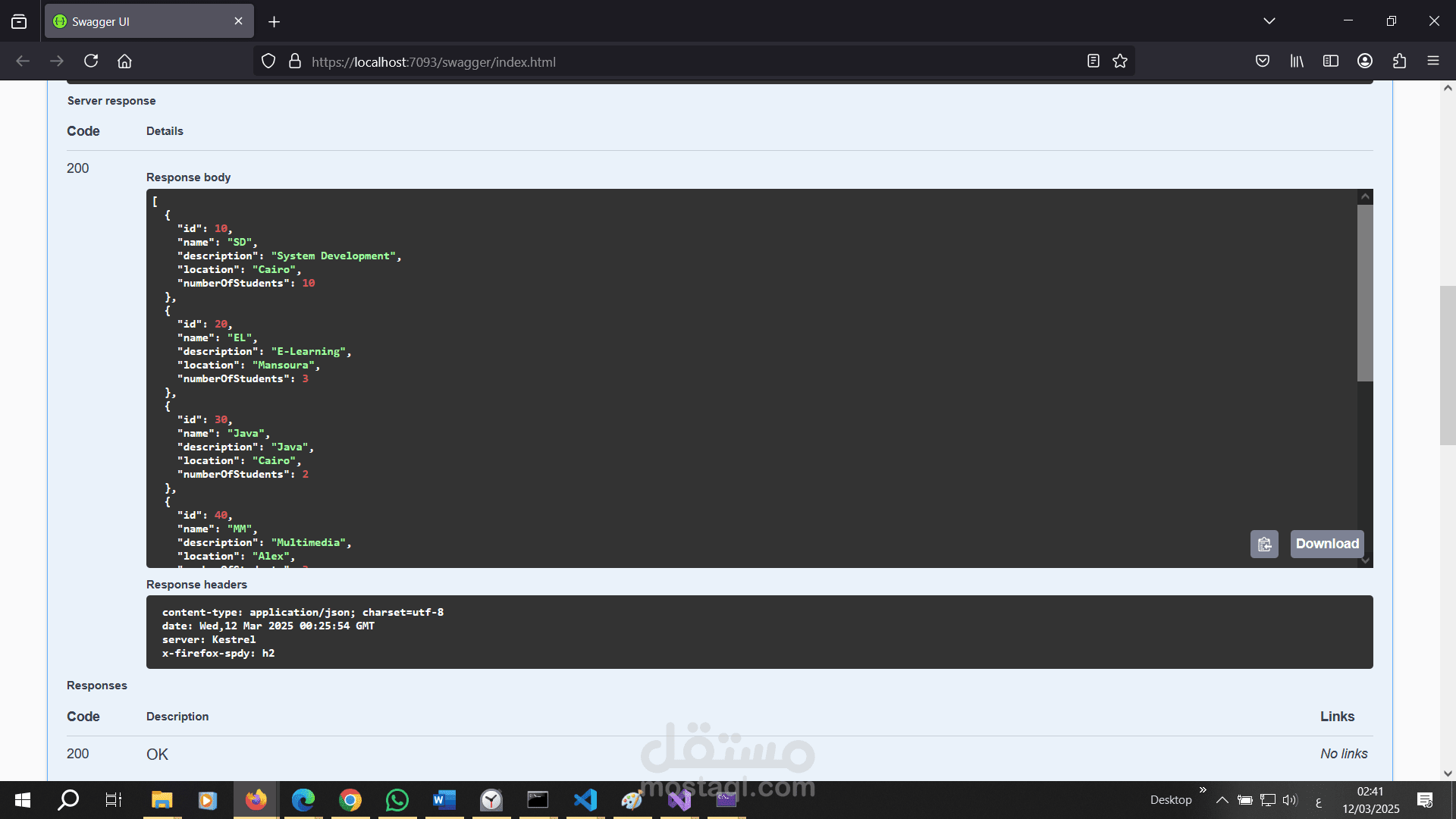The height and width of the screenshot is (819, 1456).
Task: Toggle reader view icon in address bar
Action: (1093, 61)
